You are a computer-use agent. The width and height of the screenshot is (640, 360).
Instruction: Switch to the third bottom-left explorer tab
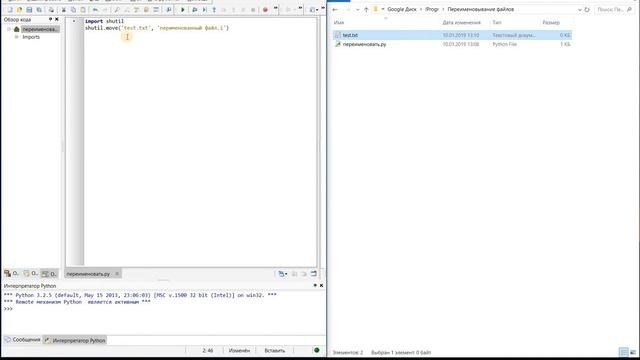(x=49, y=273)
